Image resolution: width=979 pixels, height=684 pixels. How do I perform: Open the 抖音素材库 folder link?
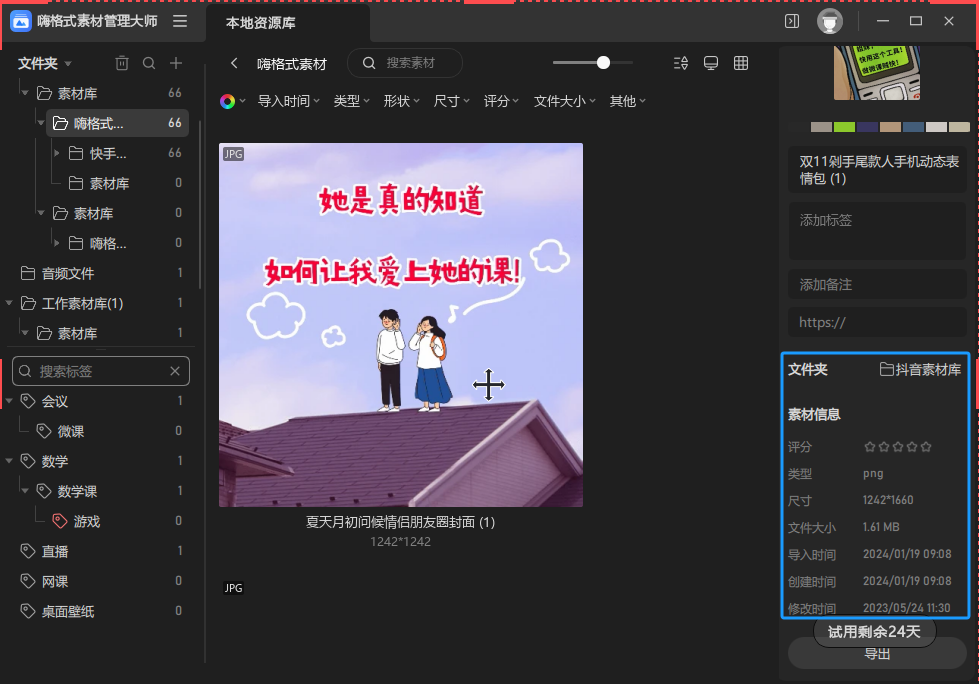point(920,369)
